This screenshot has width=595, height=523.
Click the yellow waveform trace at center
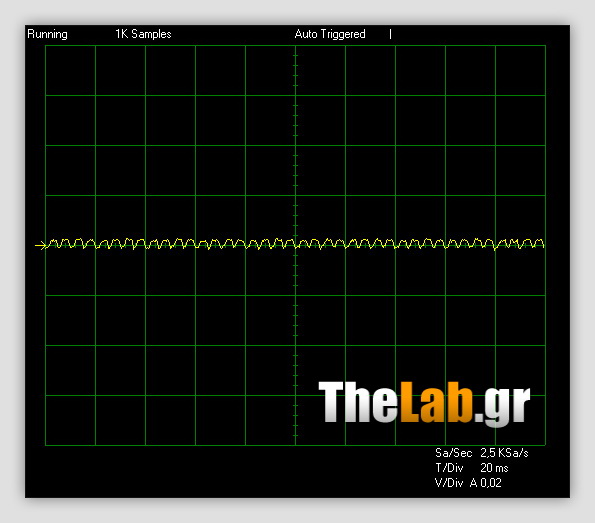(x=295, y=243)
